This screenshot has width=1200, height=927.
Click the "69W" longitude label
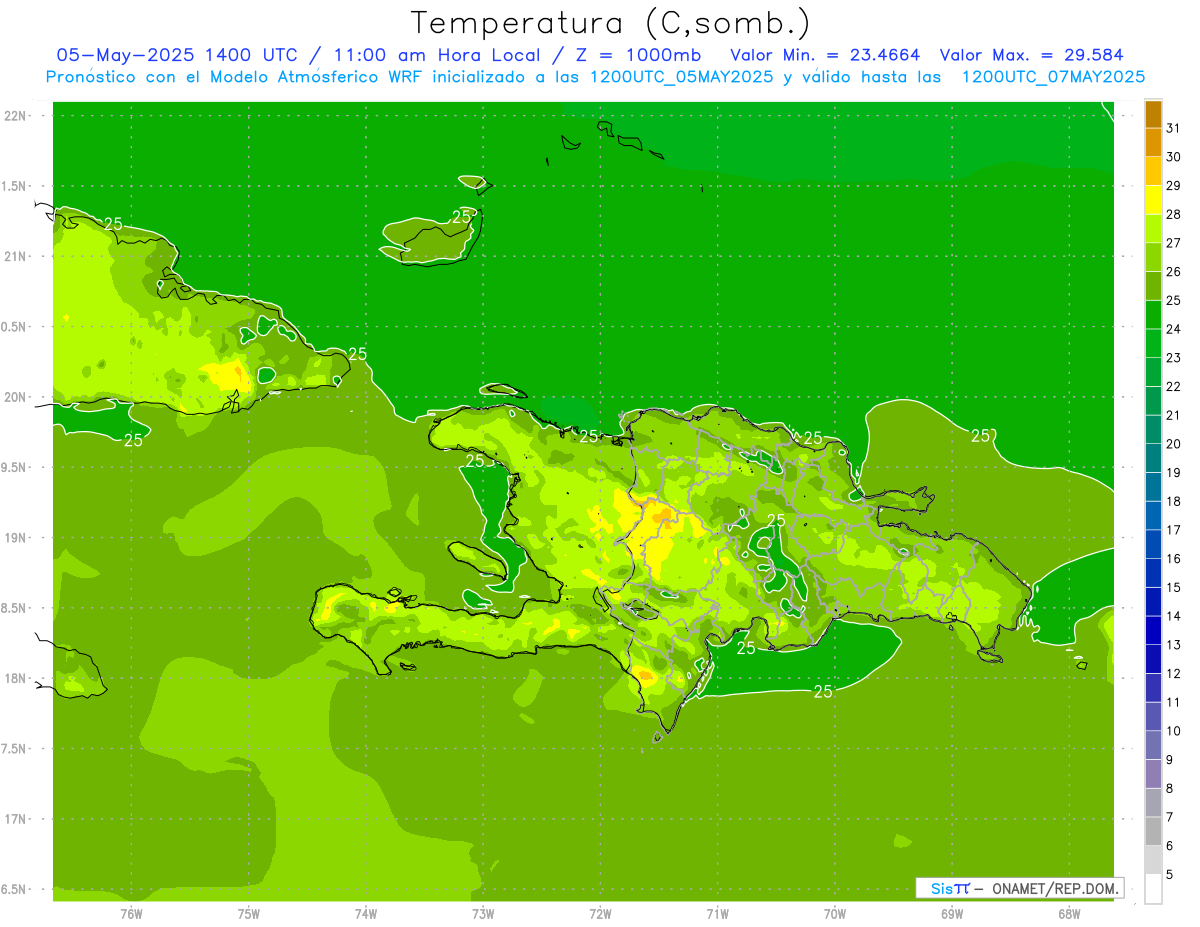tap(952, 913)
